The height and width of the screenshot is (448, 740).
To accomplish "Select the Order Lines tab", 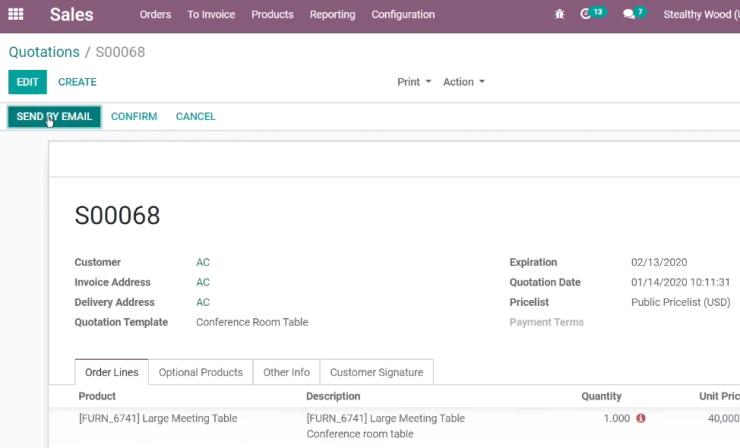I will click(x=111, y=372).
